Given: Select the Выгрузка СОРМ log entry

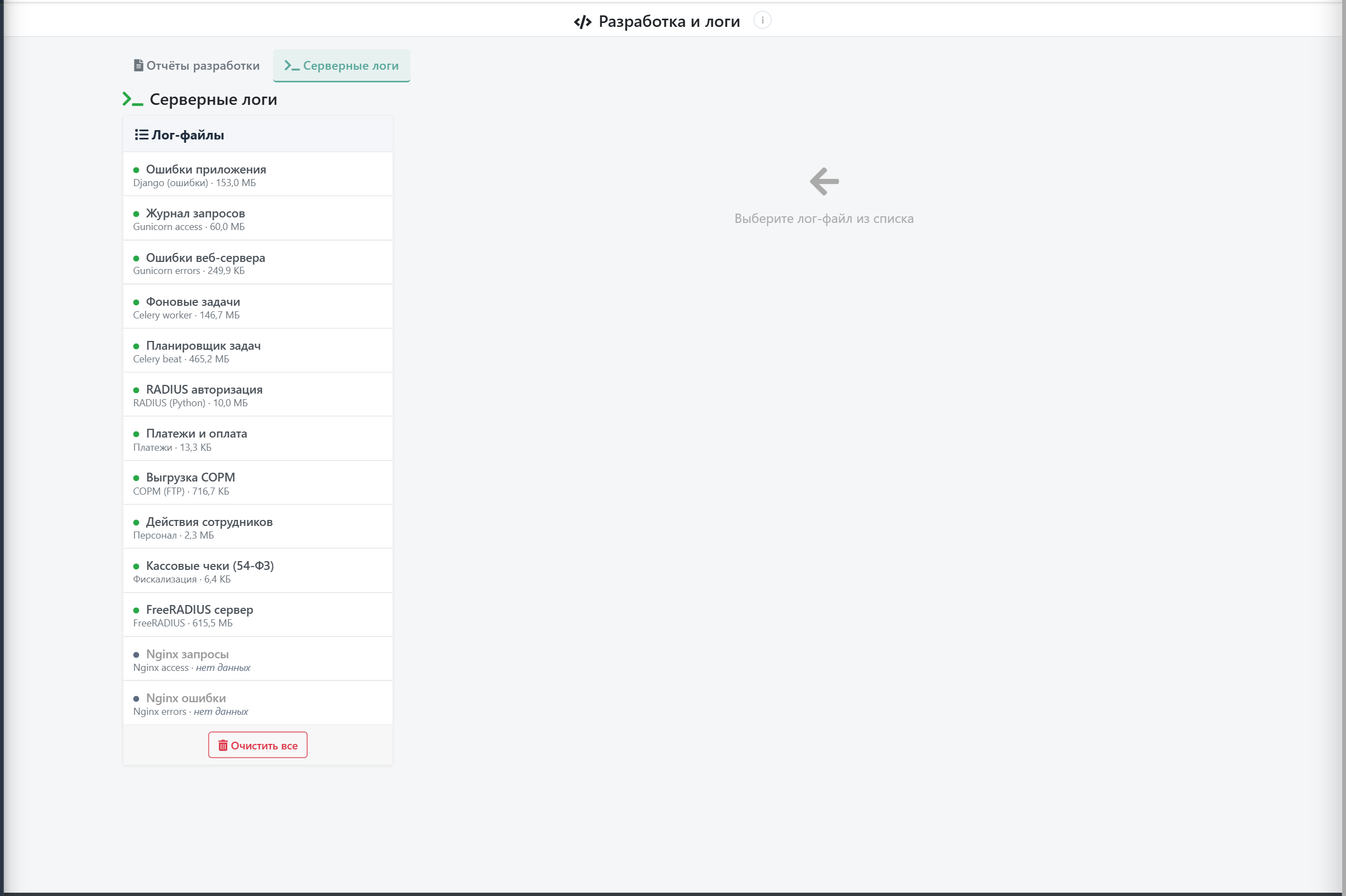Looking at the screenshot, I should 258,483.
